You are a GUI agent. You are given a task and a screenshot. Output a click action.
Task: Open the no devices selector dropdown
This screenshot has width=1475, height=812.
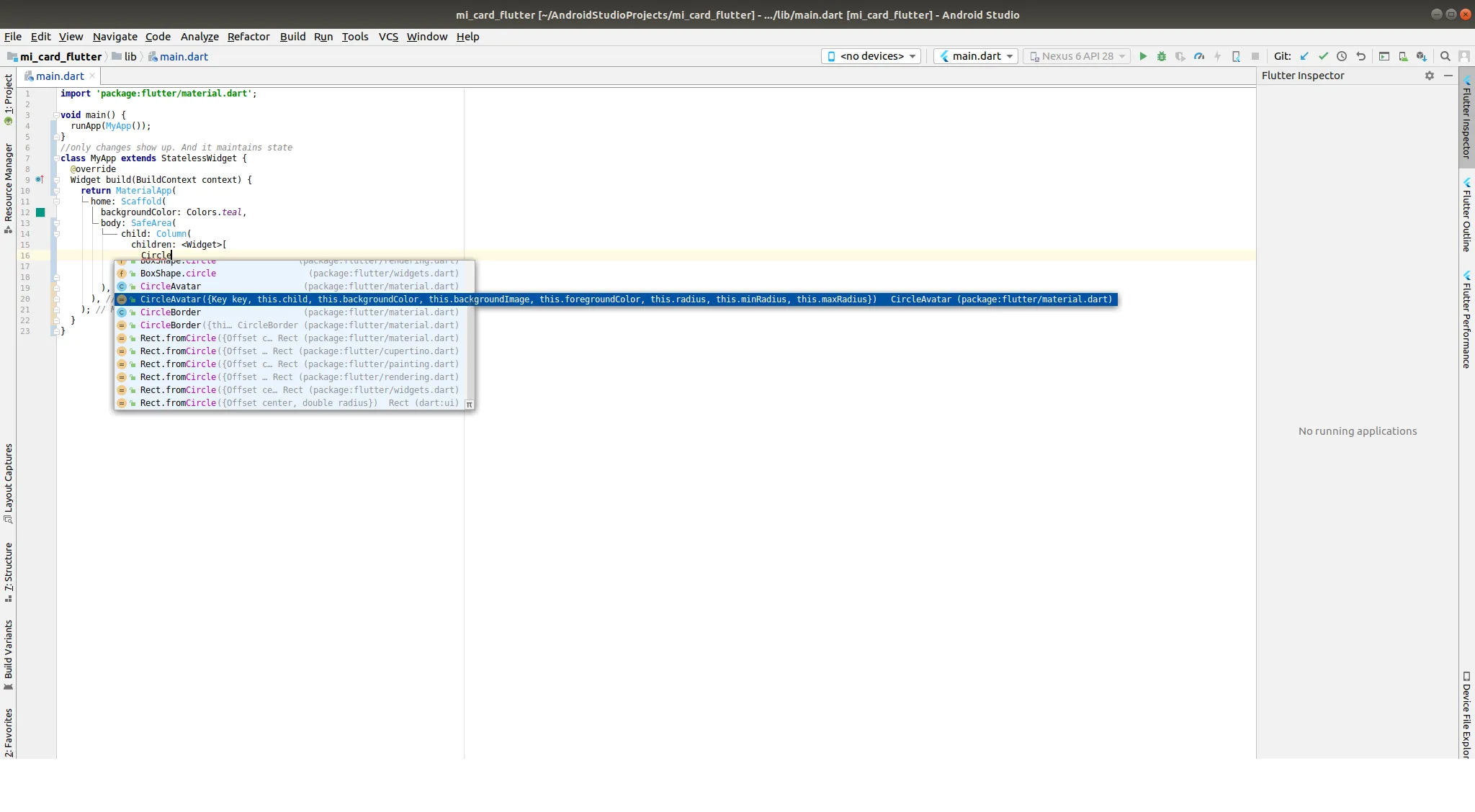[871, 56]
